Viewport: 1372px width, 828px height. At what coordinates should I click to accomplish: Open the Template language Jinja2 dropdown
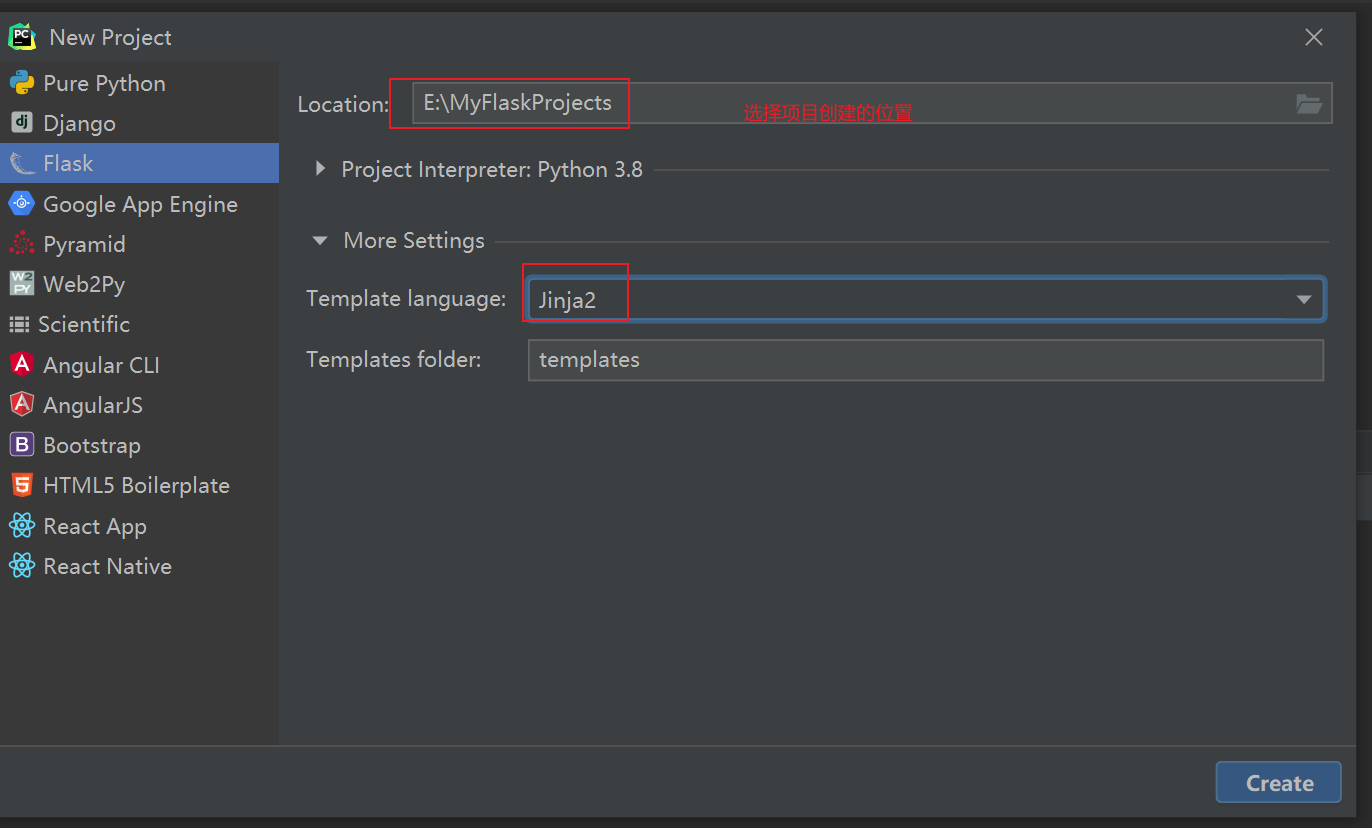coord(926,299)
